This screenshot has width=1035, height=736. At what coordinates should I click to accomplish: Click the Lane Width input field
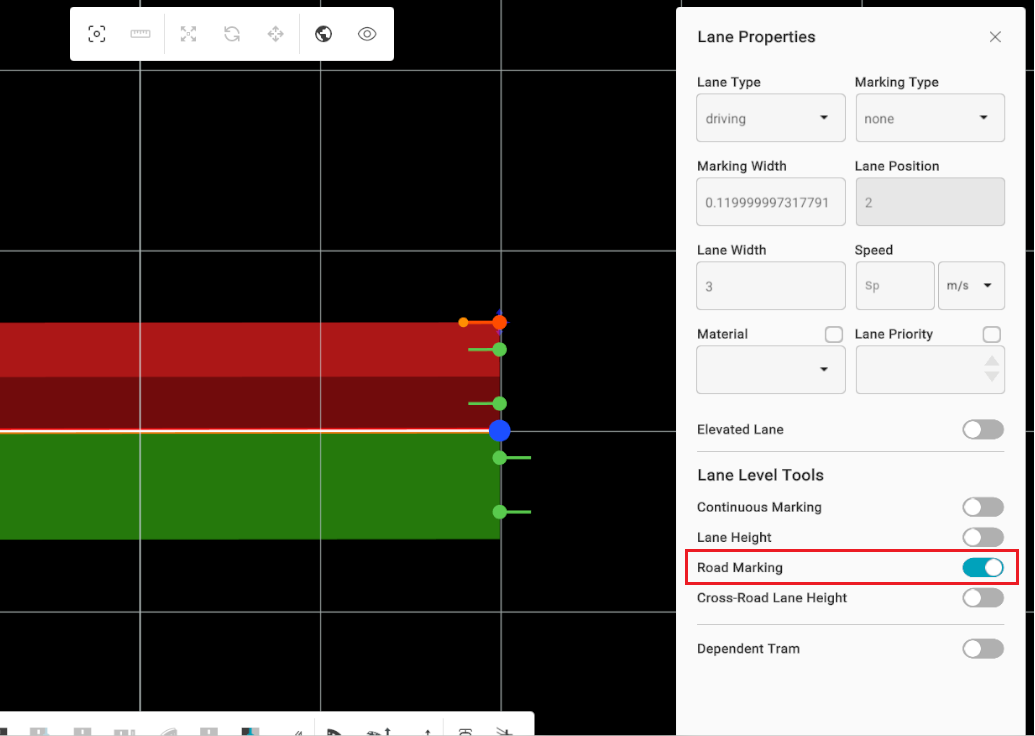770,286
